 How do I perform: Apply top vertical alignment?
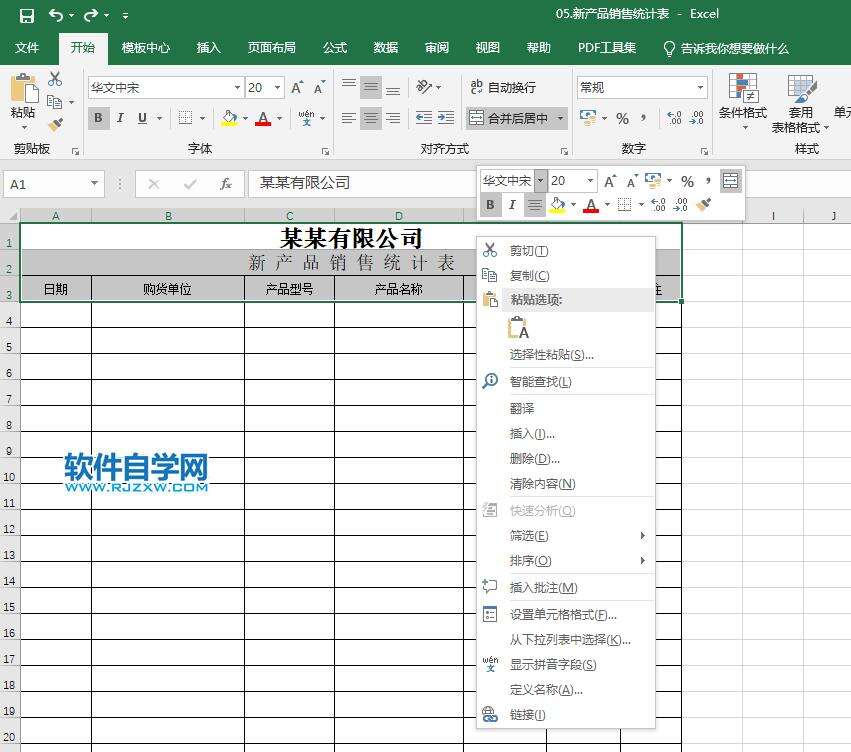[x=348, y=86]
